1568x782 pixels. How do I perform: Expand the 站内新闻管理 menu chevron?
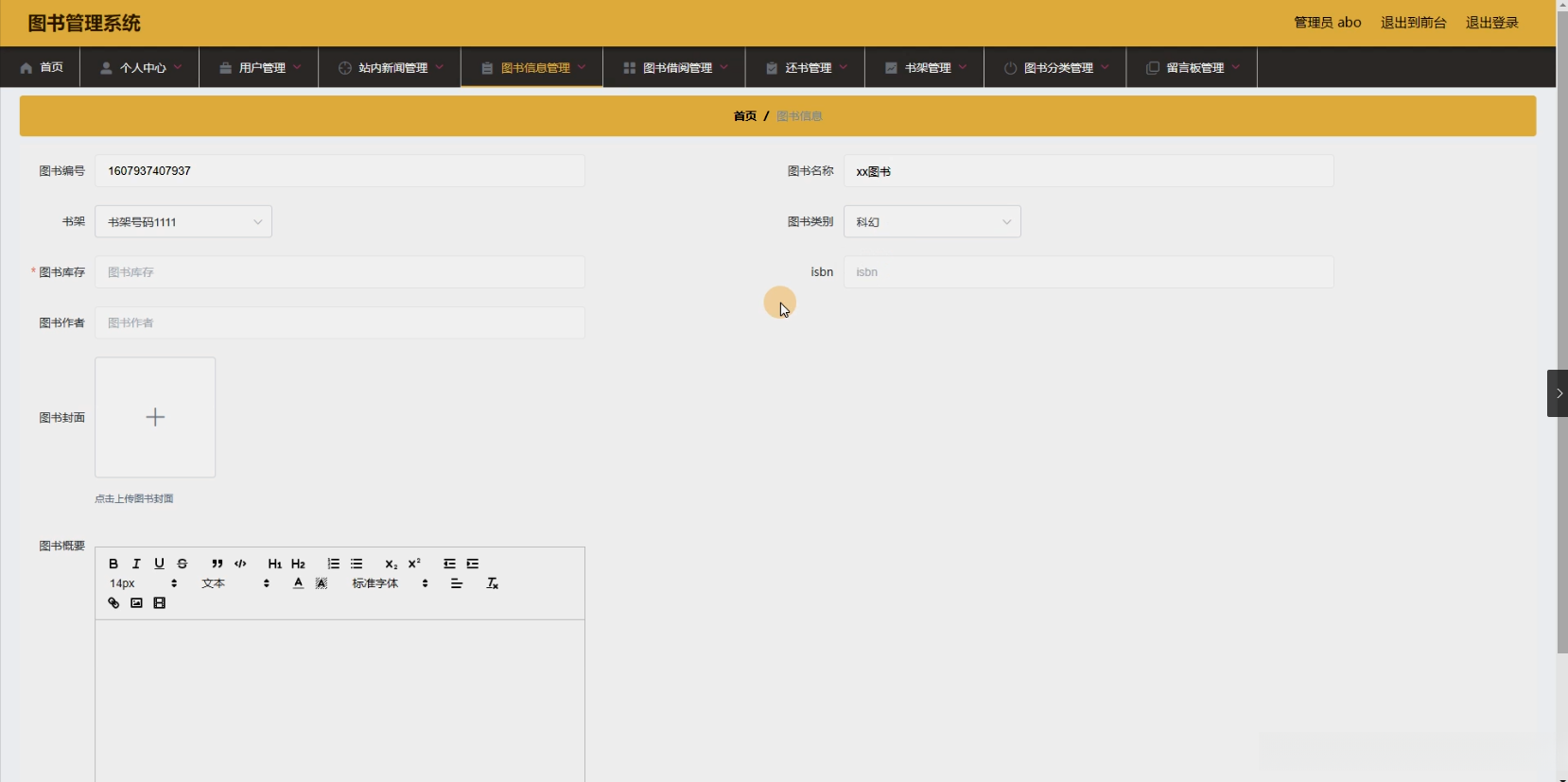point(440,67)
